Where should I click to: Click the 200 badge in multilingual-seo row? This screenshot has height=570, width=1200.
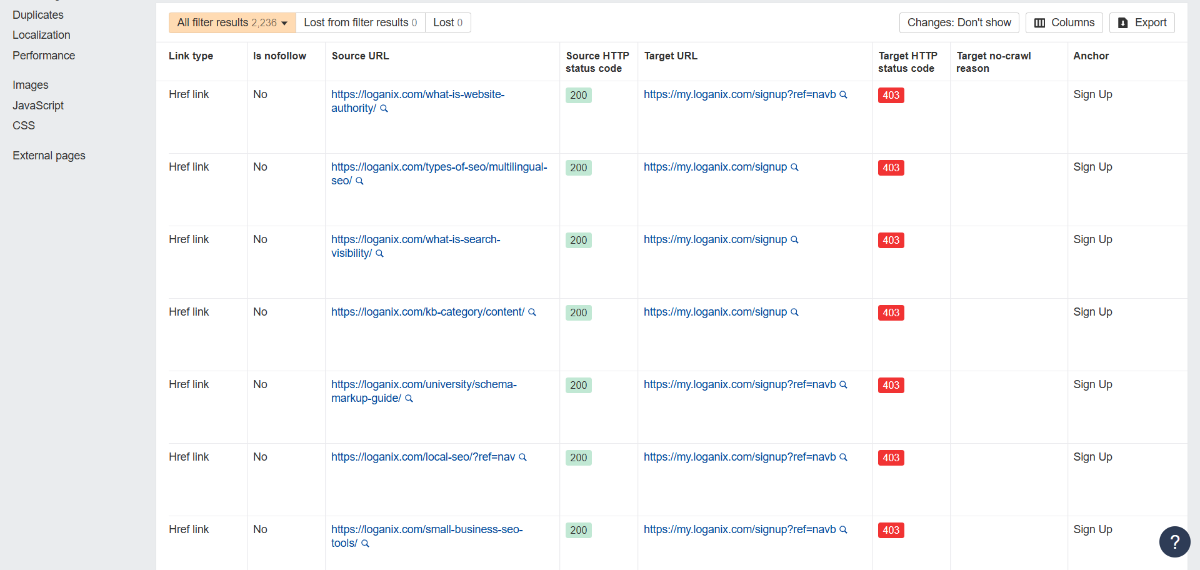[579, 168]
